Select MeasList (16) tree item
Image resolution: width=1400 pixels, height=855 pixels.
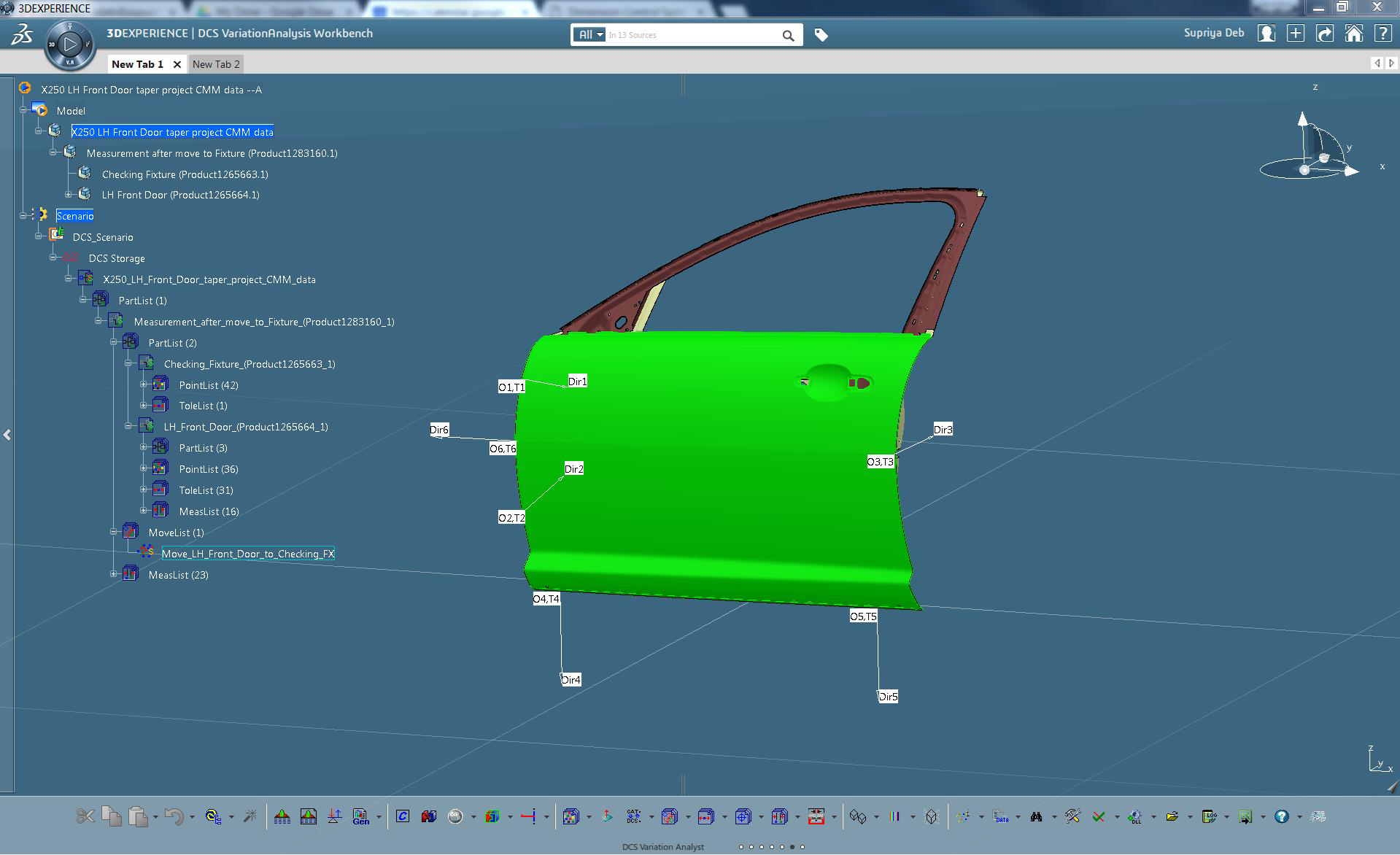(209, 511)
